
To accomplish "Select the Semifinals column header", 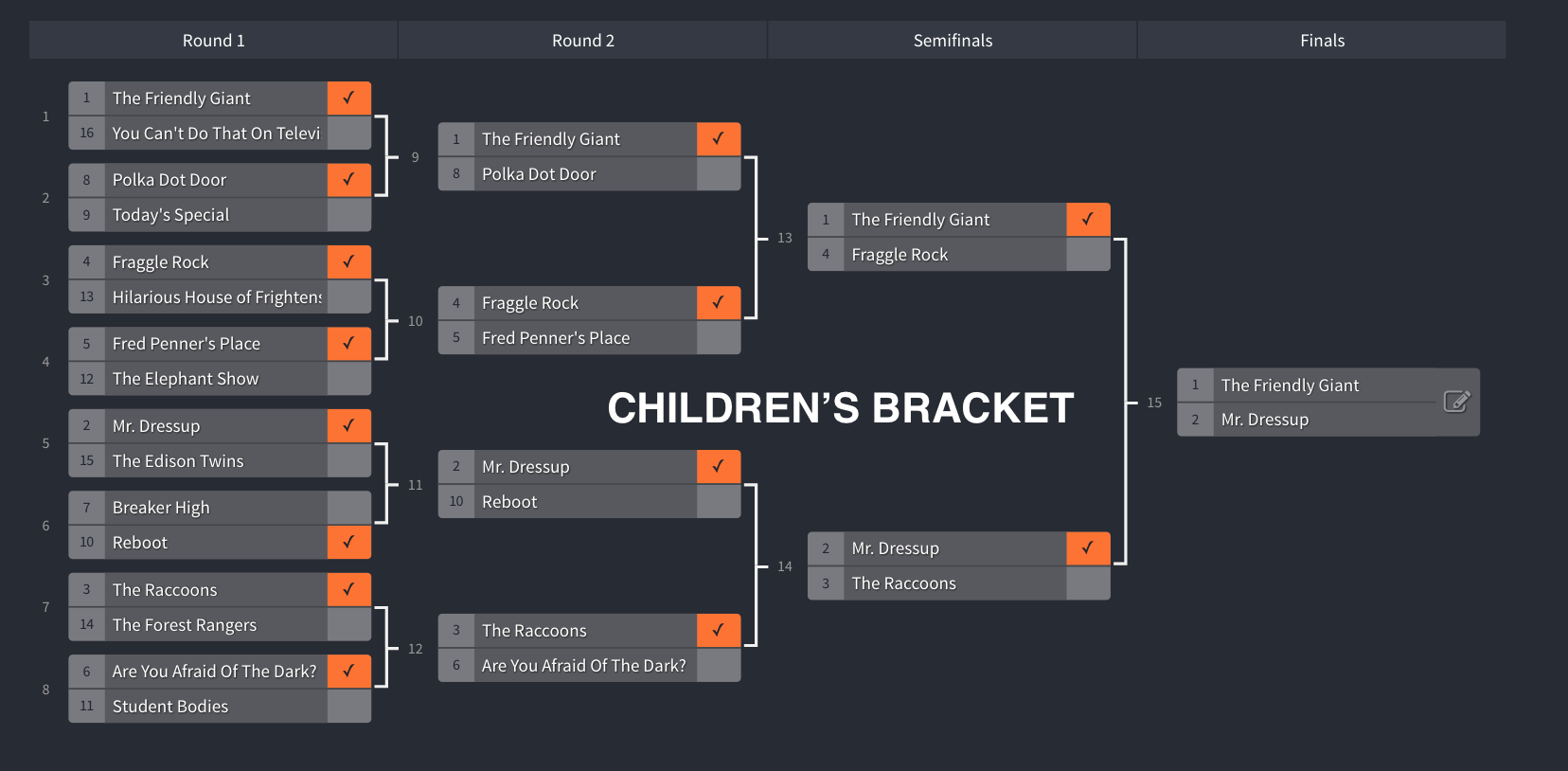I will point(953,41).
